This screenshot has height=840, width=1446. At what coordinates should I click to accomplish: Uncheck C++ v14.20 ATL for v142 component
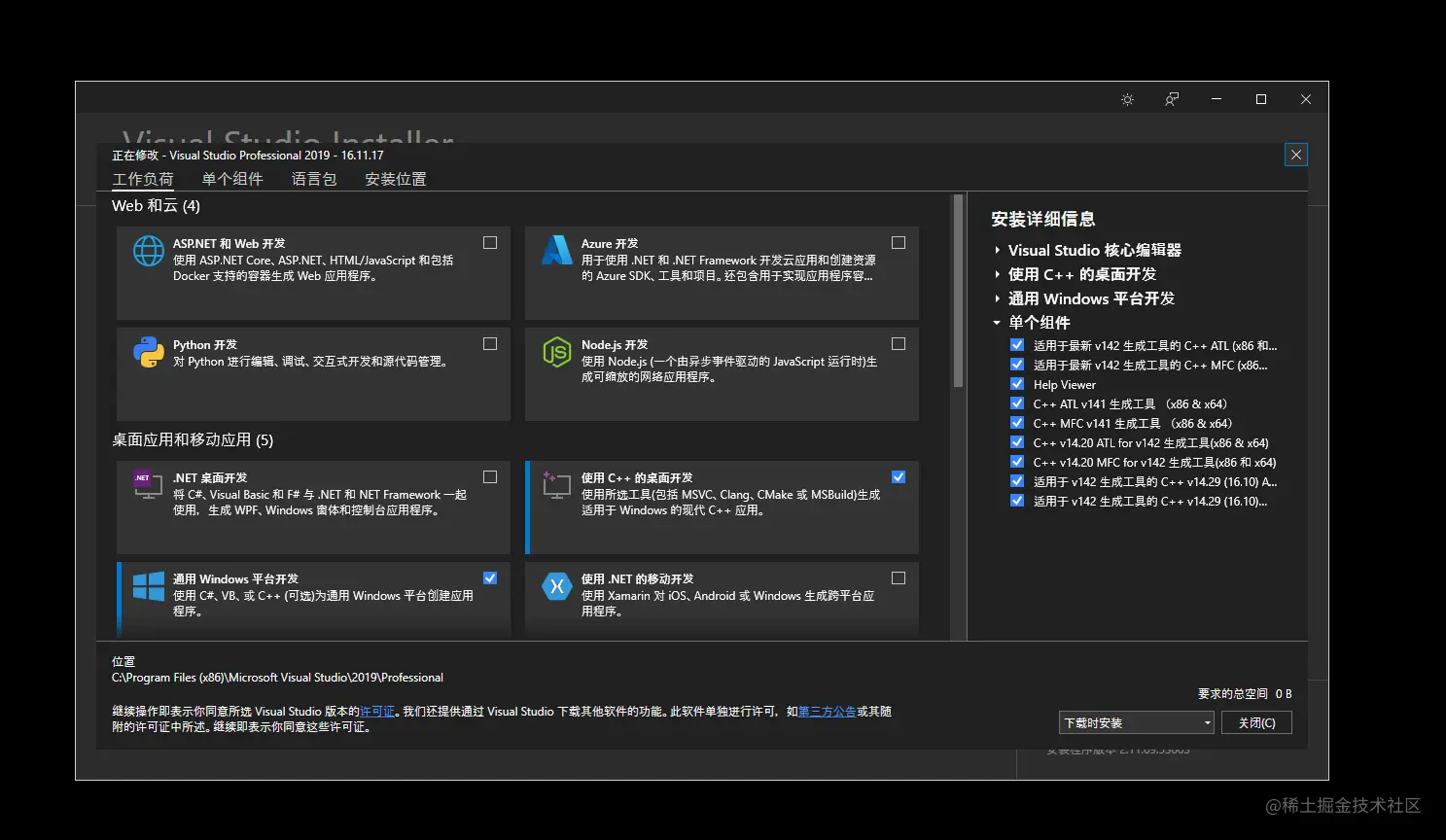pos(1017,442)
